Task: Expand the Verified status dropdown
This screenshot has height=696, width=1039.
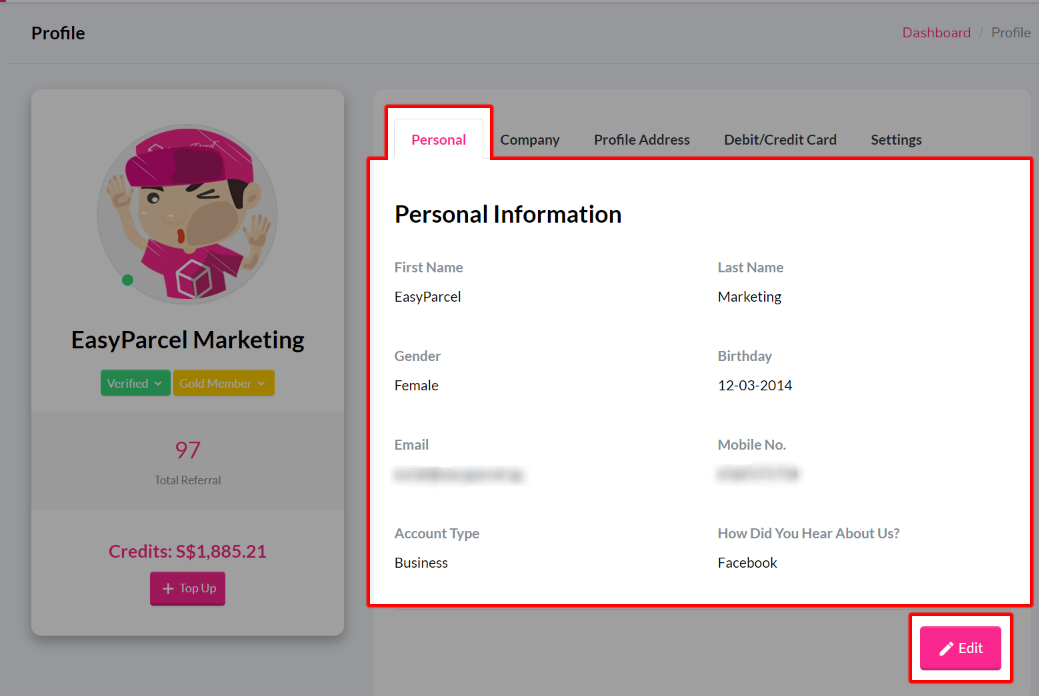Action: [135, 383]
